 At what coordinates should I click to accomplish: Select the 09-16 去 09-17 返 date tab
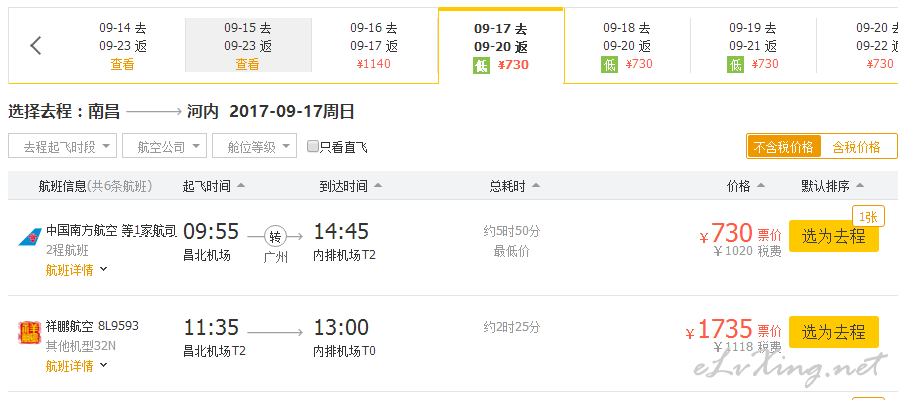point(375,46)
